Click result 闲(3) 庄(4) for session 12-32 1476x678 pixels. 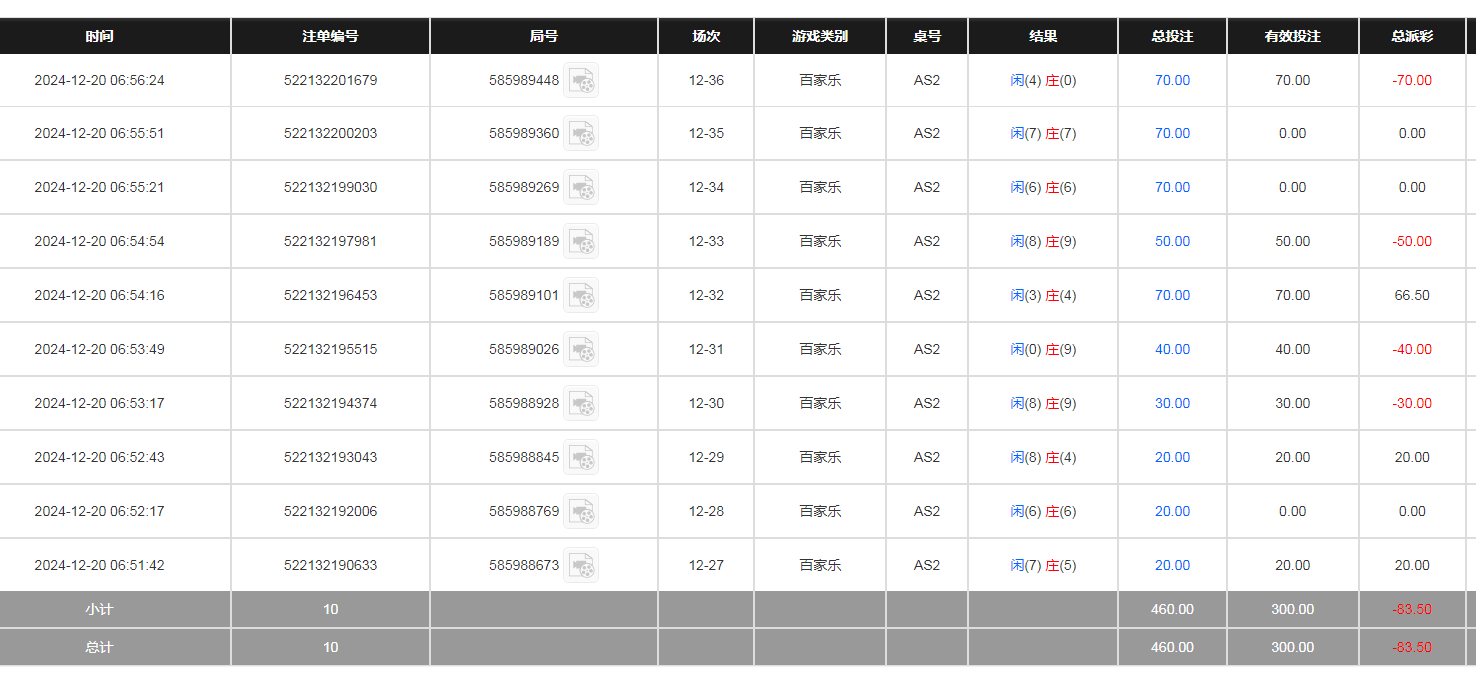point(1043,295)
